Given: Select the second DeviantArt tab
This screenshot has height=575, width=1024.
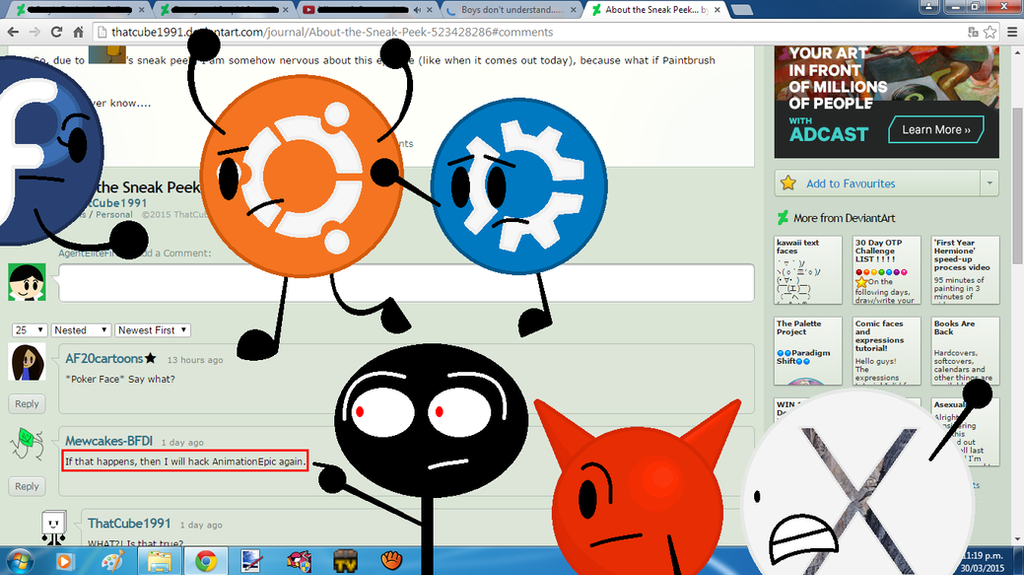Looking at the screenshot, I should coord(223,10).
